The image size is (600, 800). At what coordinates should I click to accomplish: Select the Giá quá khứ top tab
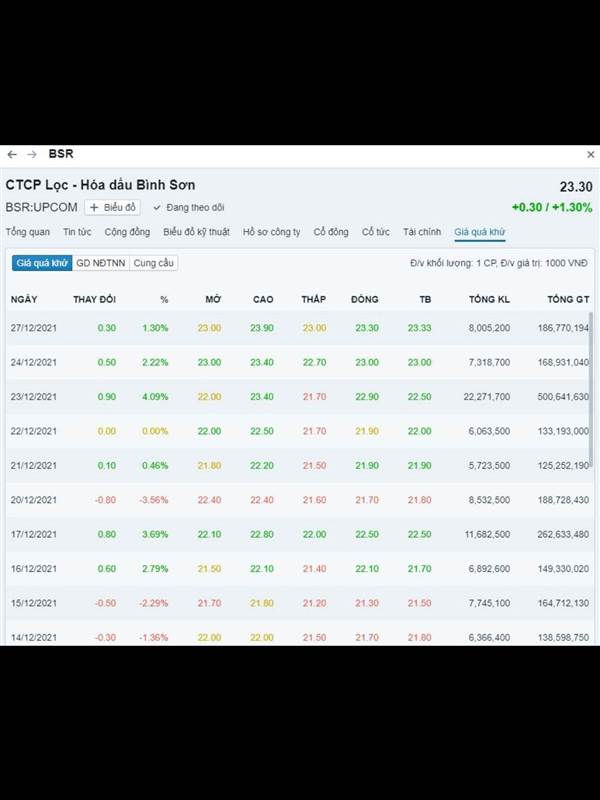[480, 232]
